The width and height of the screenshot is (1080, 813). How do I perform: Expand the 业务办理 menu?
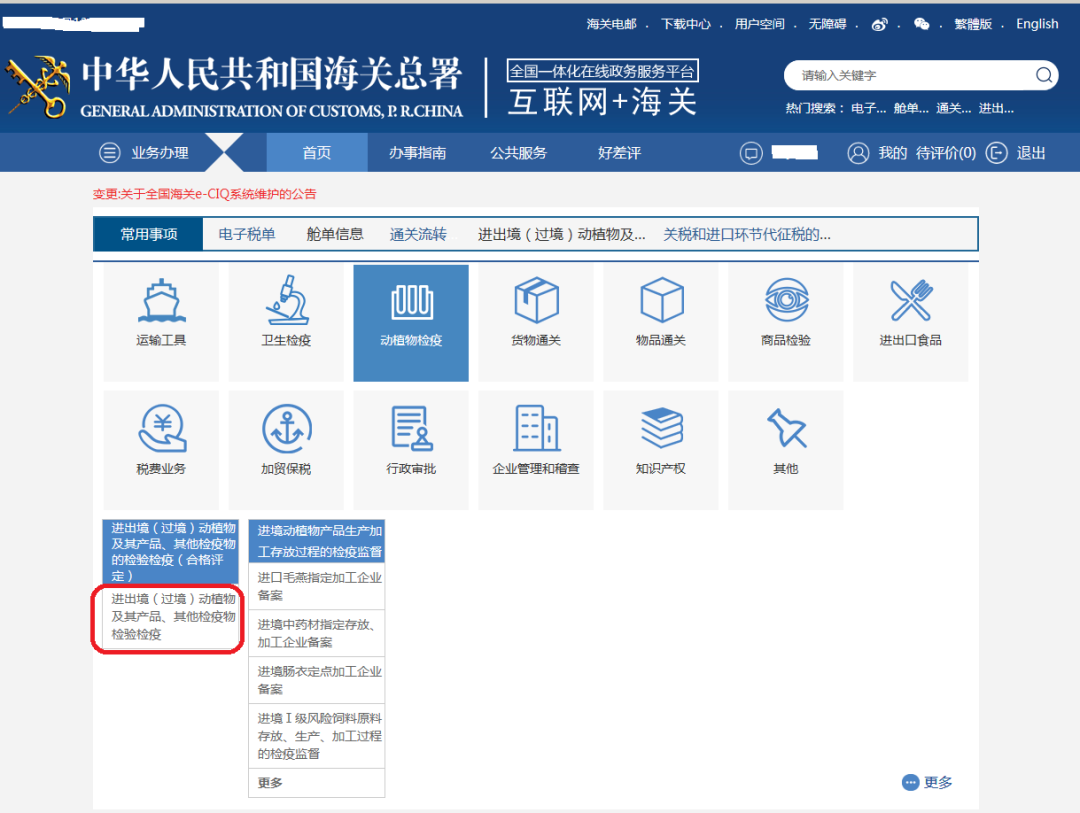click(x=160, y=153)
